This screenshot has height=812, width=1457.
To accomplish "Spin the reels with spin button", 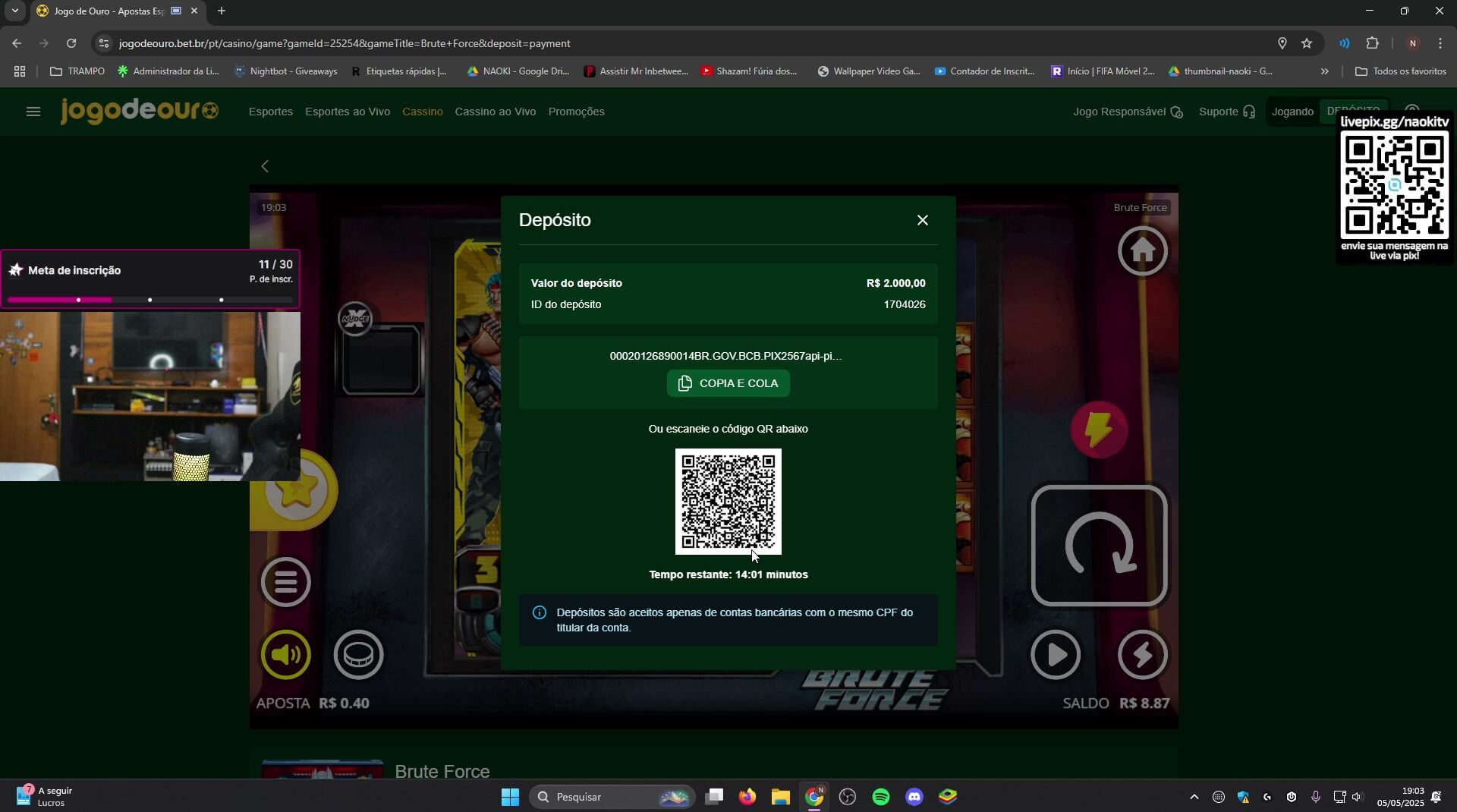I will (1099, 546).
